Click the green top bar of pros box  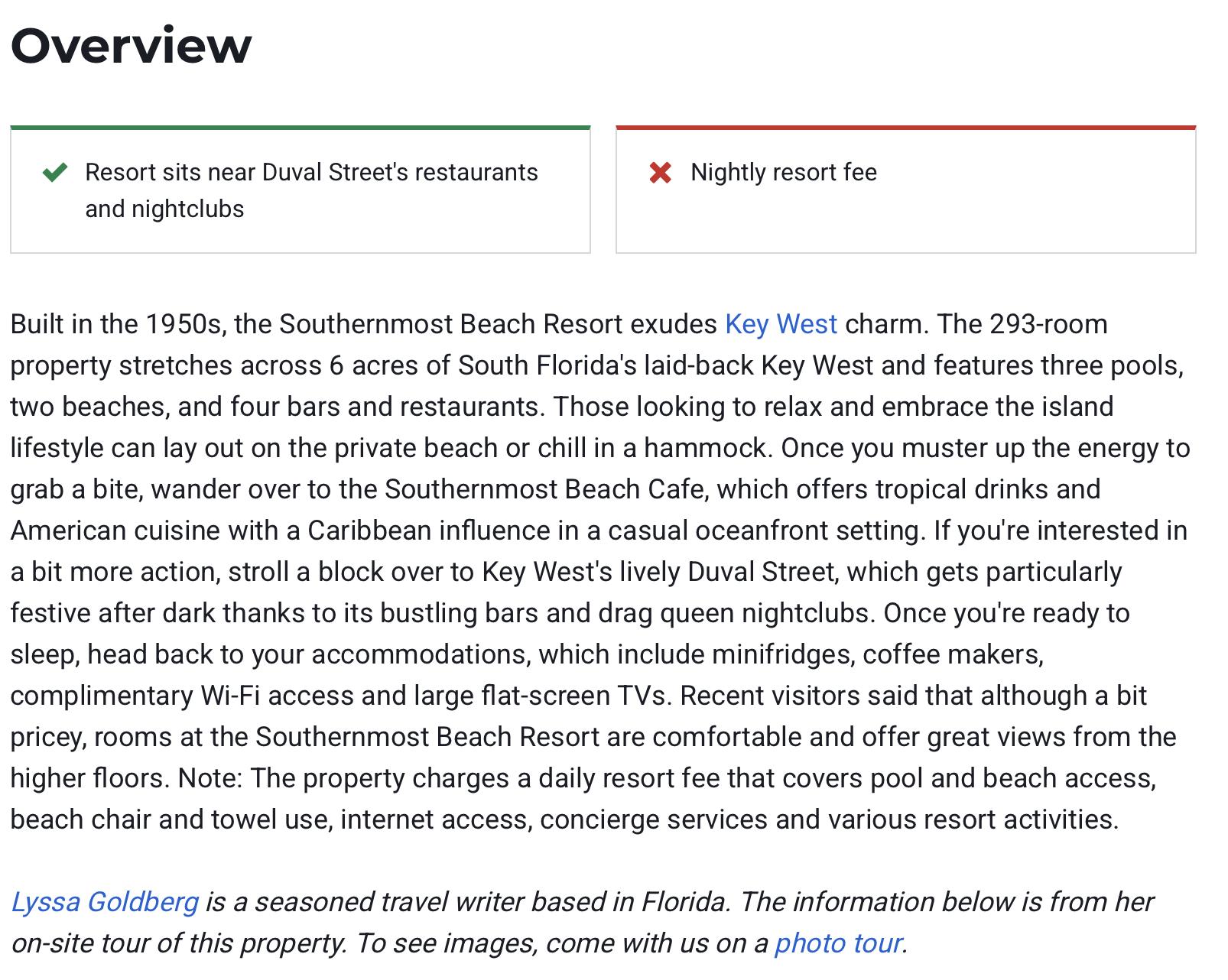[300, 128]
